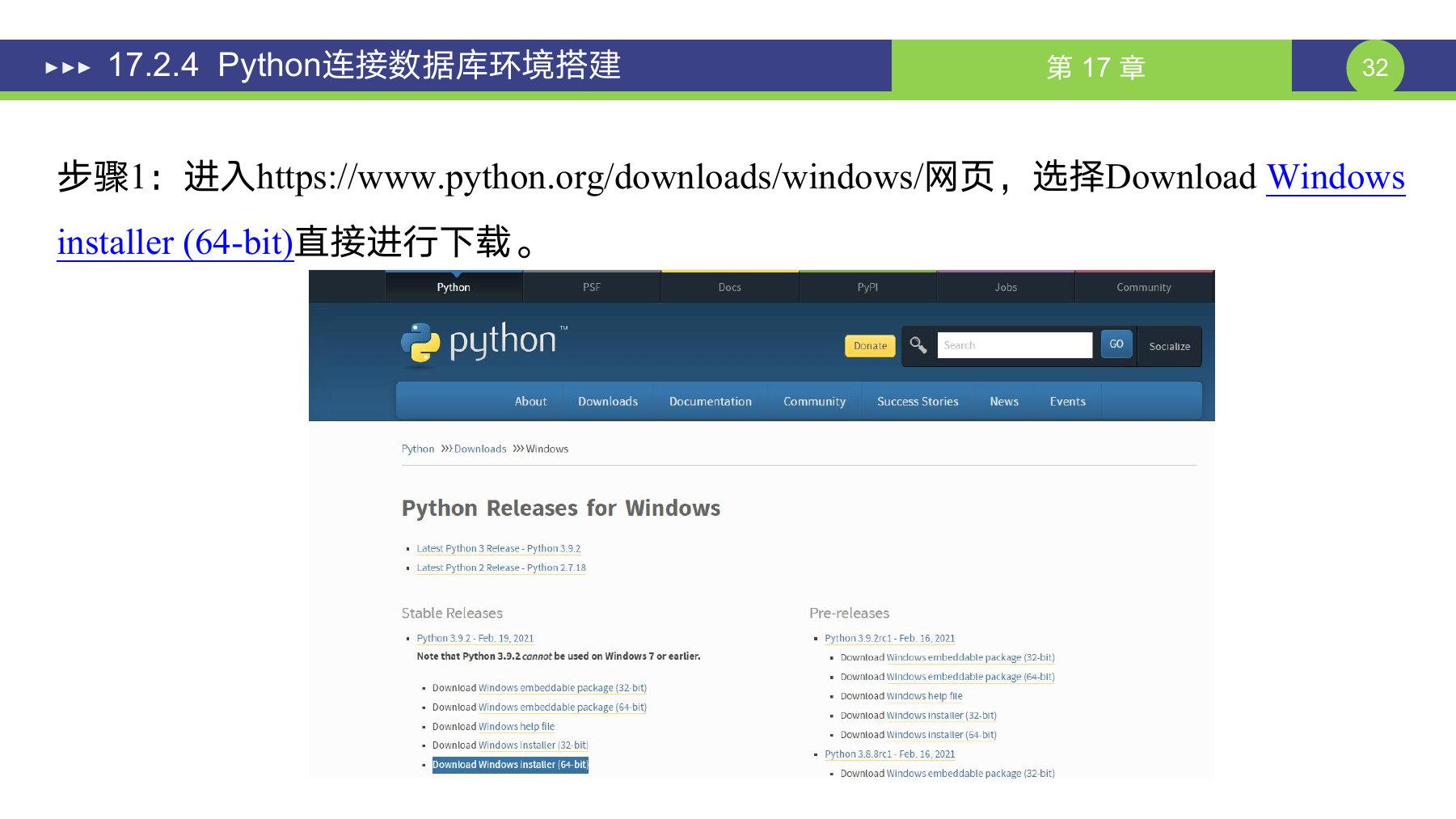Open the Downloads navigation menu
This screenshot has height=819, width=1456.
click(608, 401)
